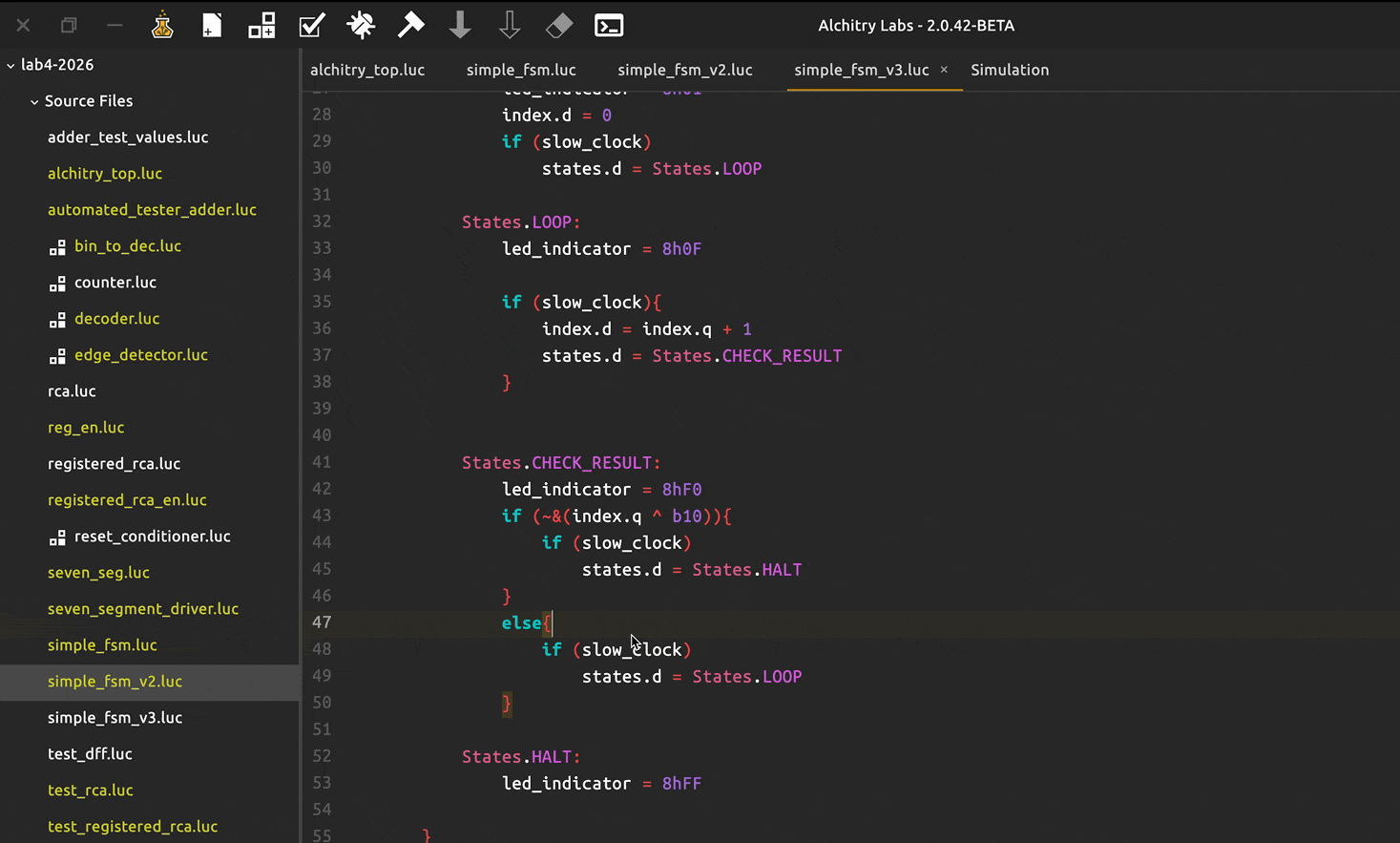
Task: Select the simple_fsm_v2.luc editor tab
Action: pos(684,70)
